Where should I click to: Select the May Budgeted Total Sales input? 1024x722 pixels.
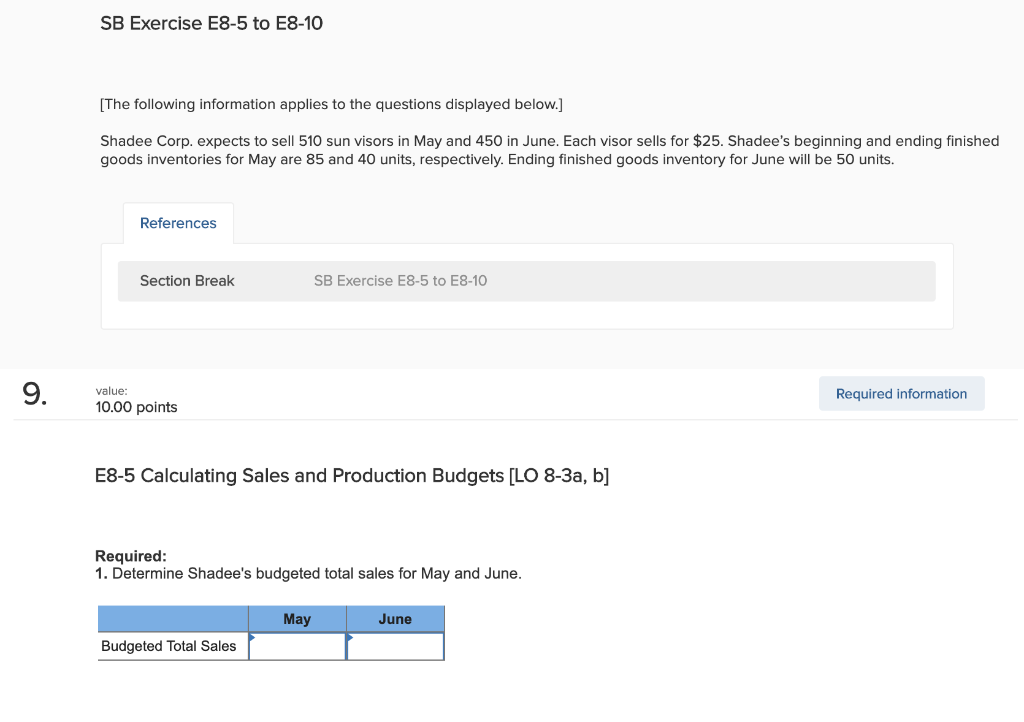[x=297, y=646]
